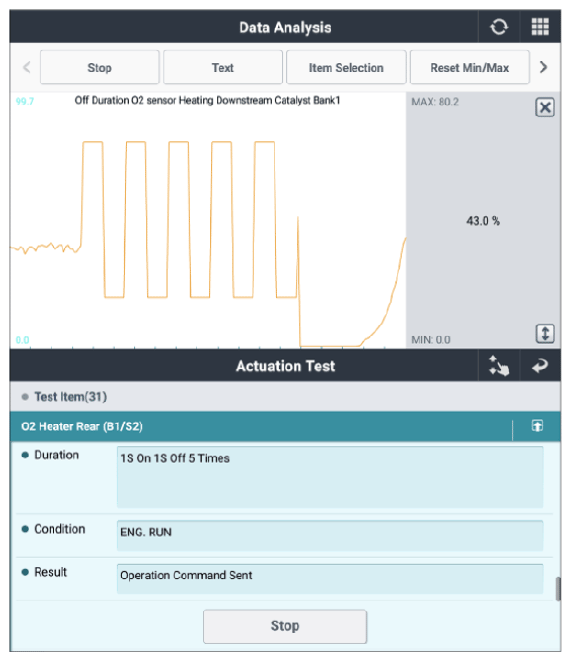Stop the actuation test at bottom

click(285, 626)
